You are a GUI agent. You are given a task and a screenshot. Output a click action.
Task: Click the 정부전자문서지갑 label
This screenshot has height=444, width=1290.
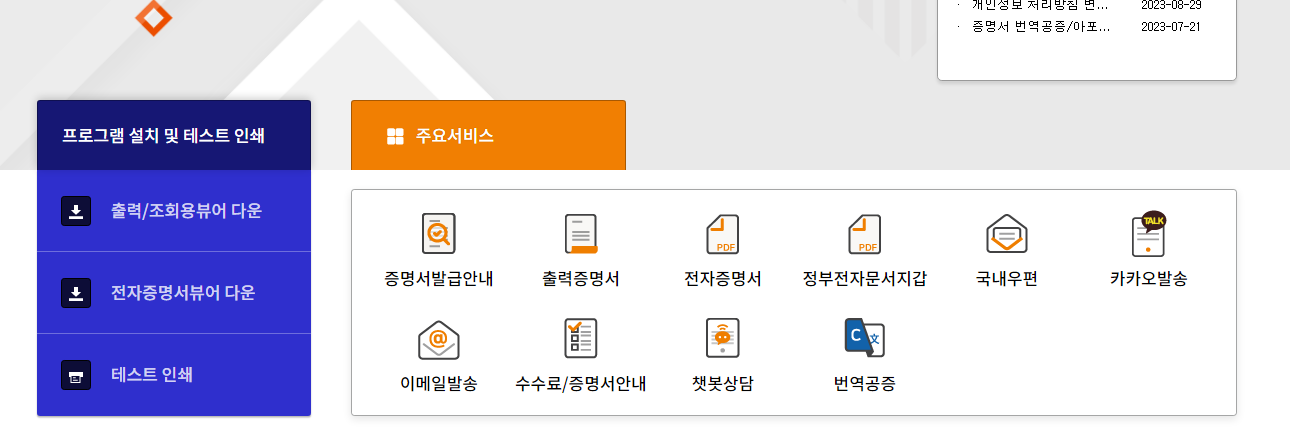coord(865,279)
